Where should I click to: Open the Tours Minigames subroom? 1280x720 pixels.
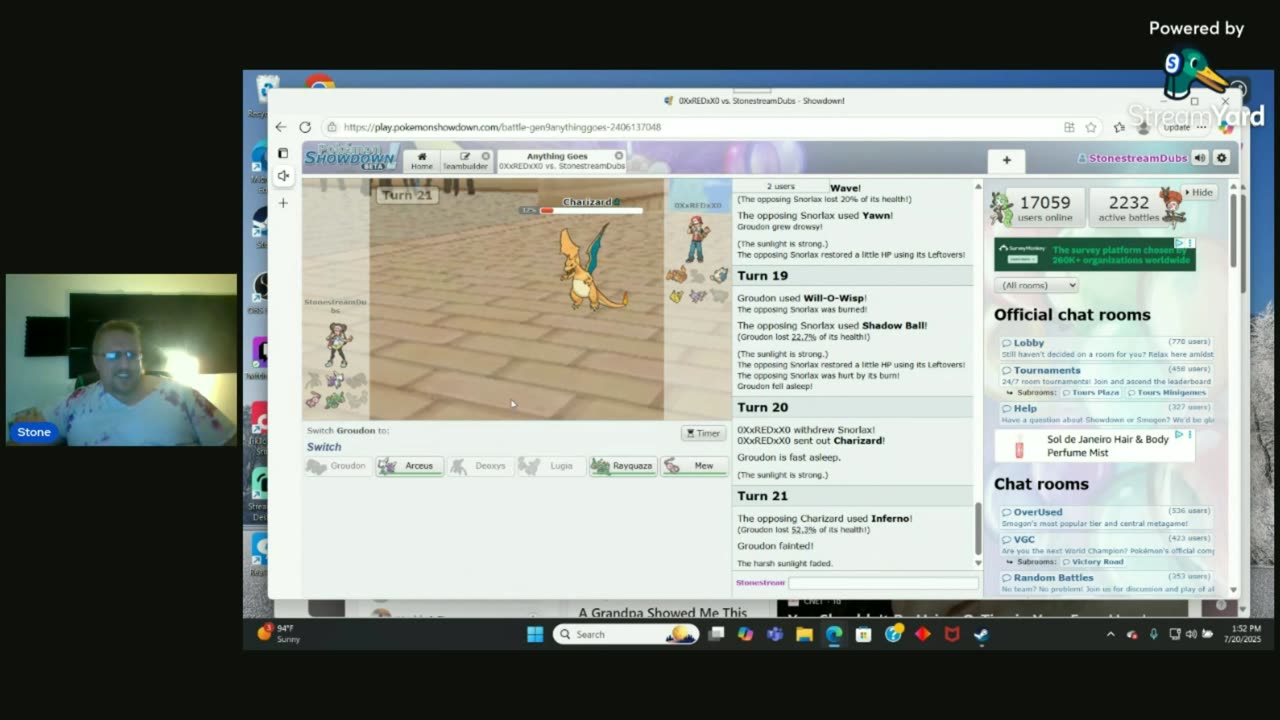1166,393
